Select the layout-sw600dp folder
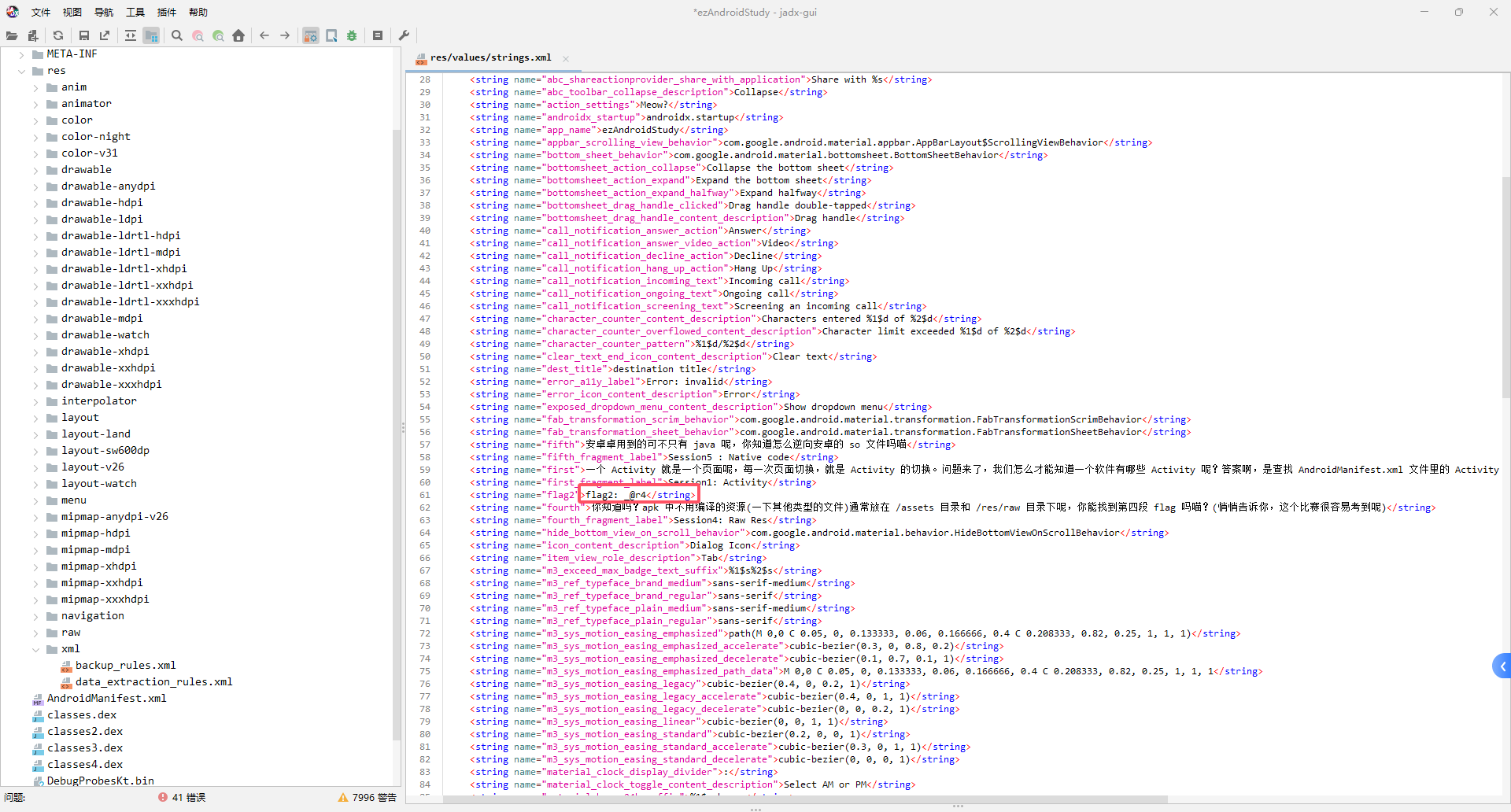 pyautogui.click(x=105, y=451)
